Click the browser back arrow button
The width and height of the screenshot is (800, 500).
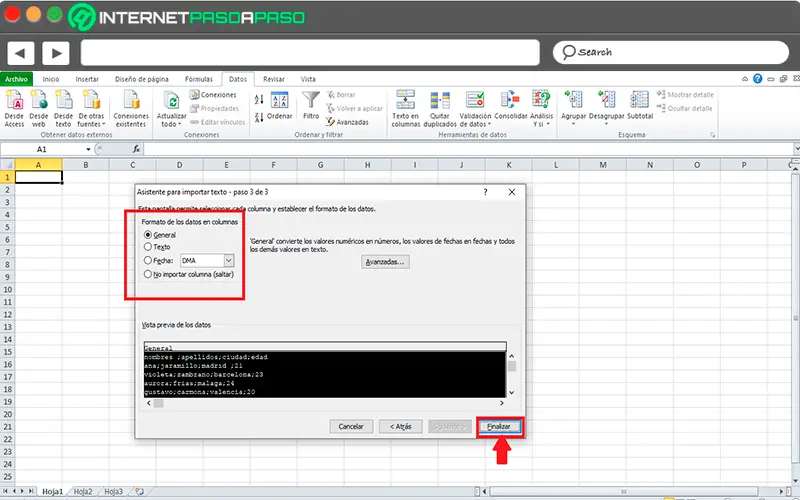coord(20,53)
